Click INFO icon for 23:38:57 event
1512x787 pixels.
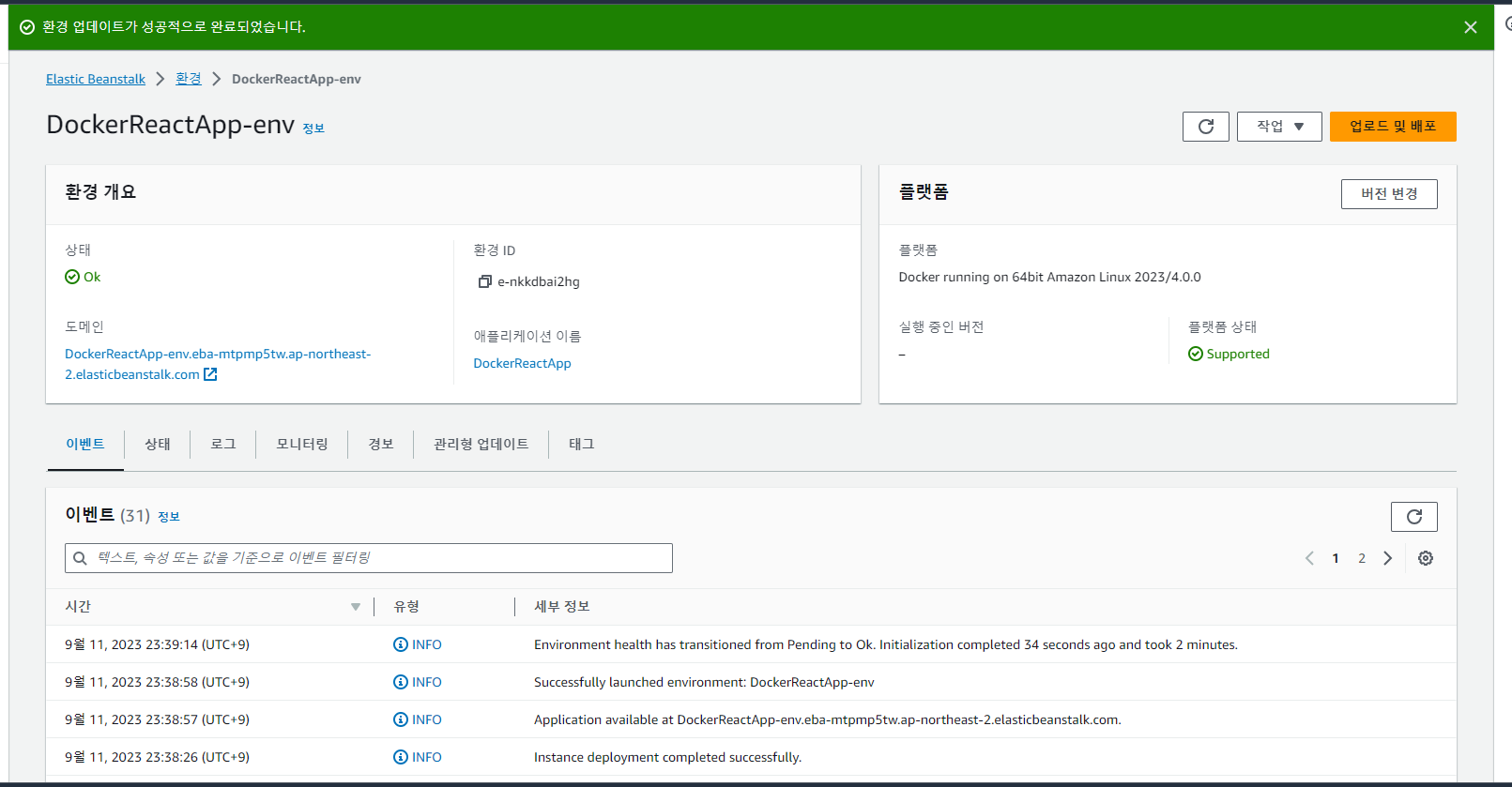click(401, 719)
